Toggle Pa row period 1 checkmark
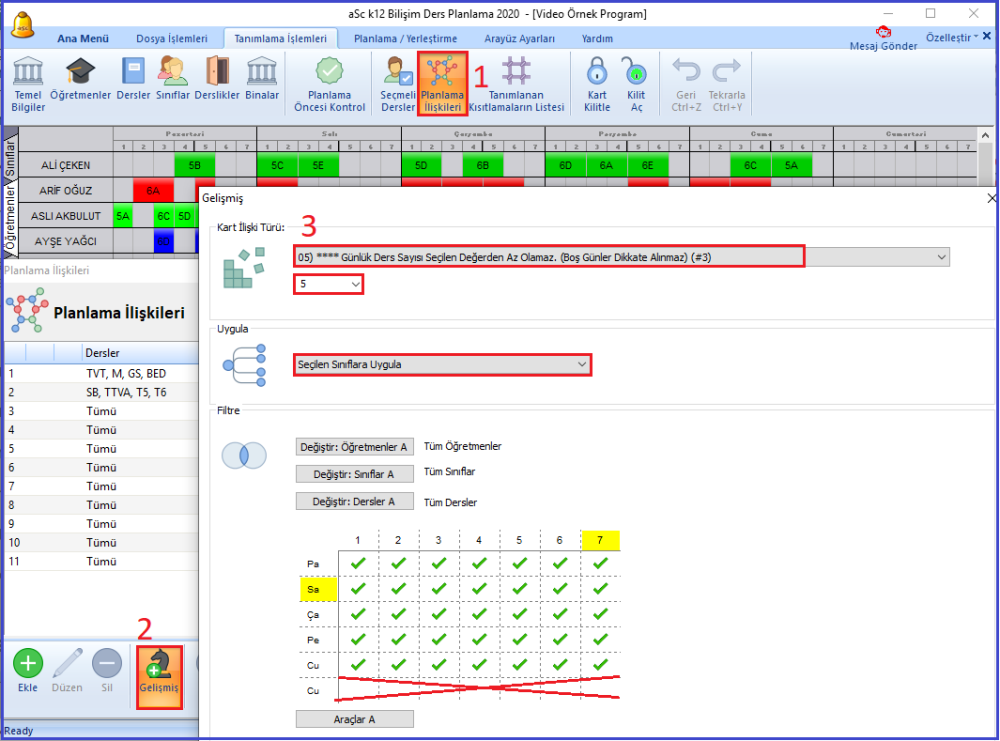Screen dimensions: 1000x741 358,564
